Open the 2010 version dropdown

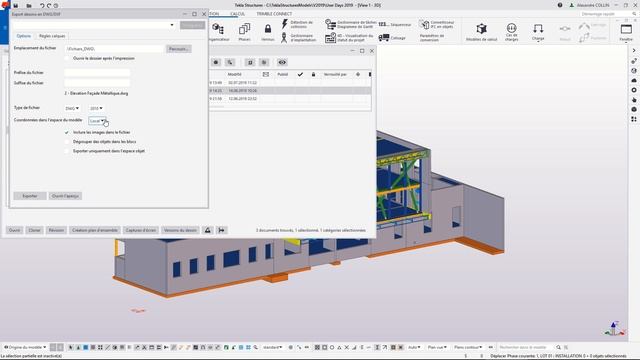coord(96,109)
